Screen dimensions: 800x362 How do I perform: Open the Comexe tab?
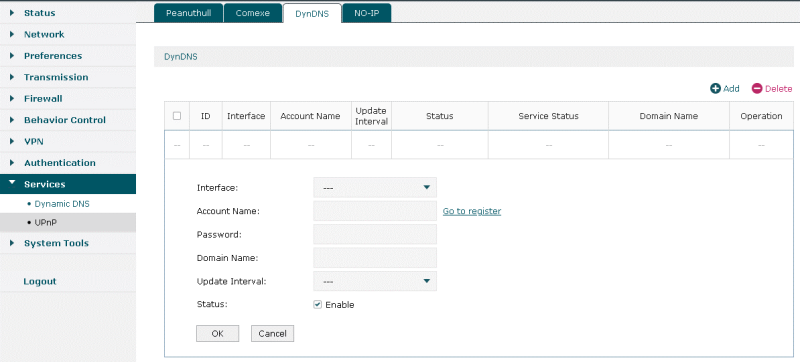253,13
